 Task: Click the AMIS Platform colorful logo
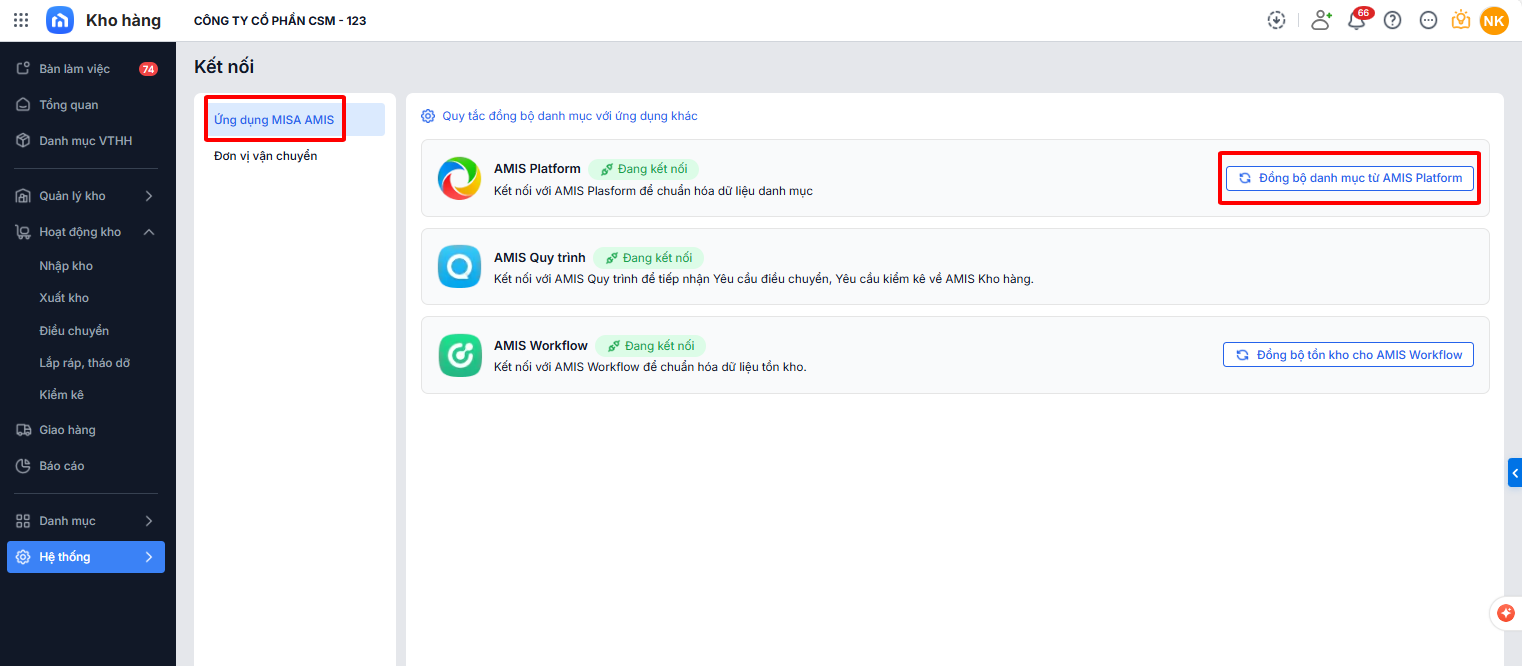460,178
